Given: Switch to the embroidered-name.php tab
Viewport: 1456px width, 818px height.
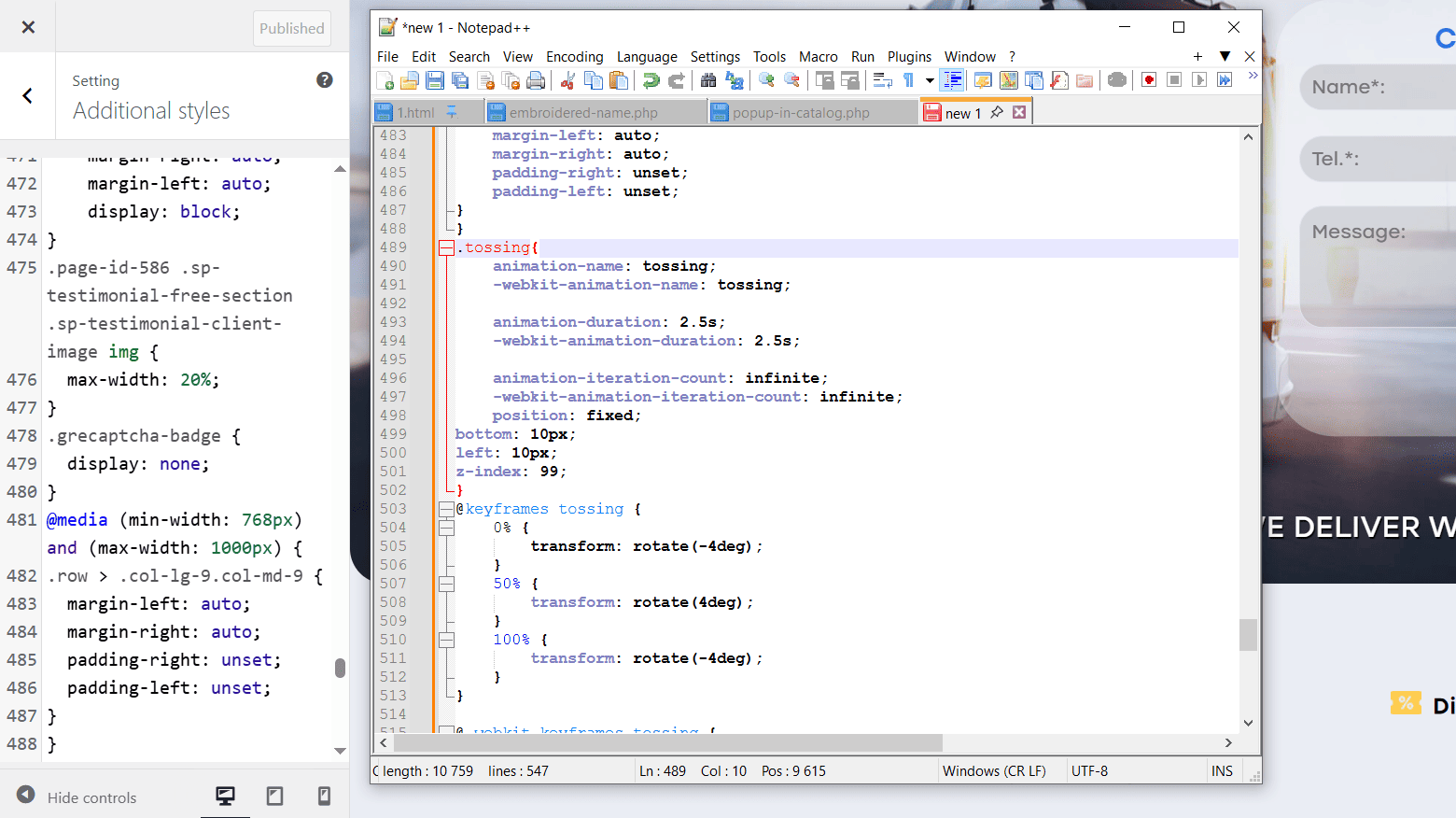Looking at the screenshot, I should click(x=582, y=113).
